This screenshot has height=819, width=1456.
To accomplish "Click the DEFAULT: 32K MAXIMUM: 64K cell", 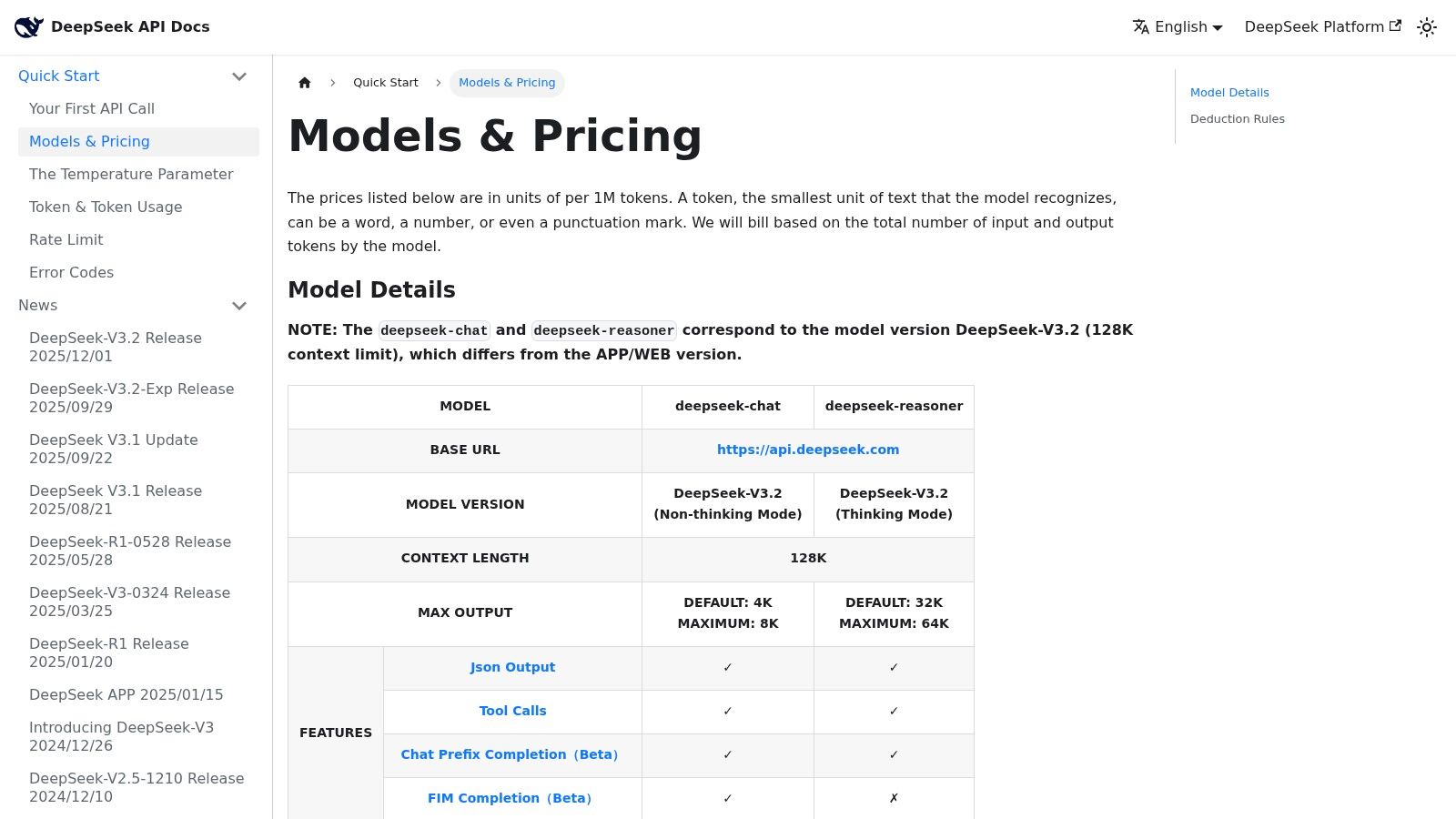I will (894, 613).
